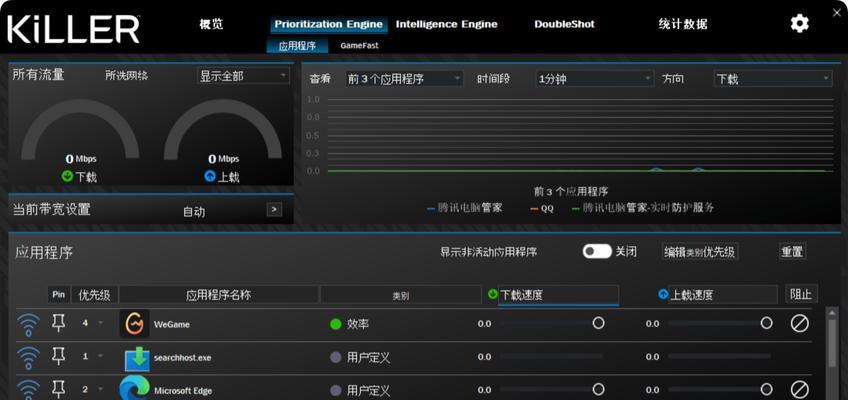Viewport: 848px width, 400px height.
Task: Click the 阻止 column header
Action: (801, 294)
